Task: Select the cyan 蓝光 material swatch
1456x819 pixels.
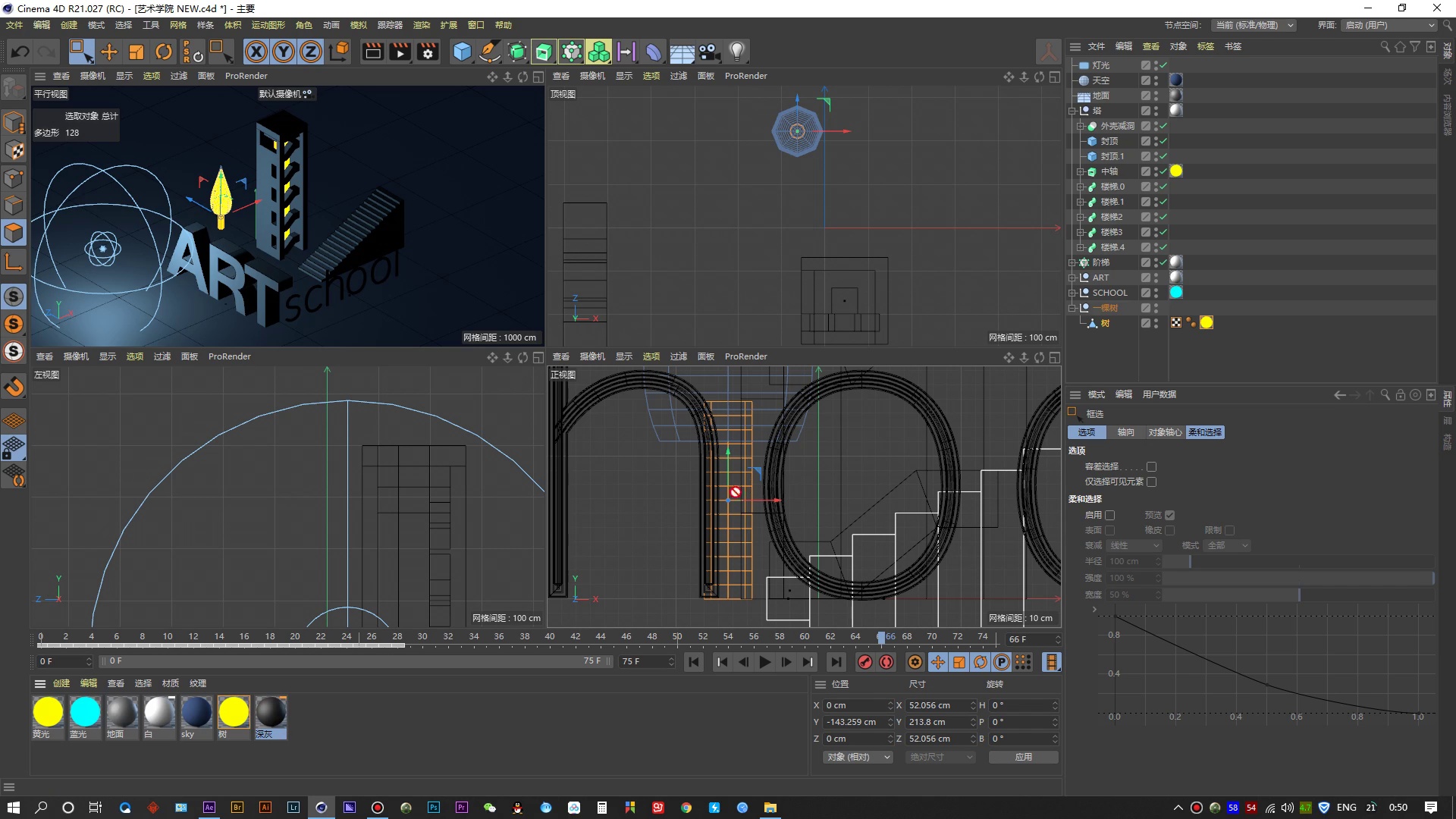Action: [84, 713]
